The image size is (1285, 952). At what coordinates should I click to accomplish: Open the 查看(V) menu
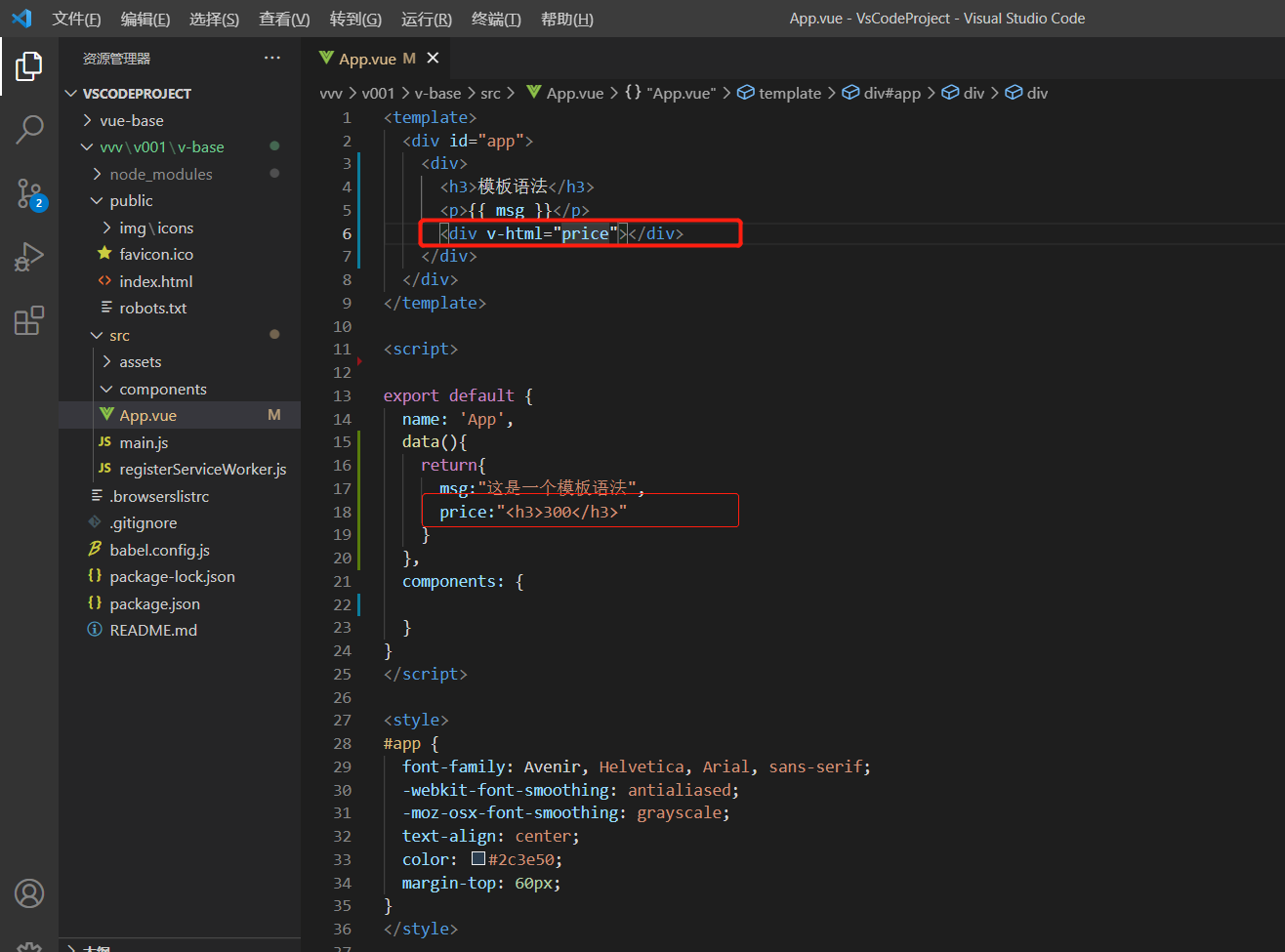[284, 19]
